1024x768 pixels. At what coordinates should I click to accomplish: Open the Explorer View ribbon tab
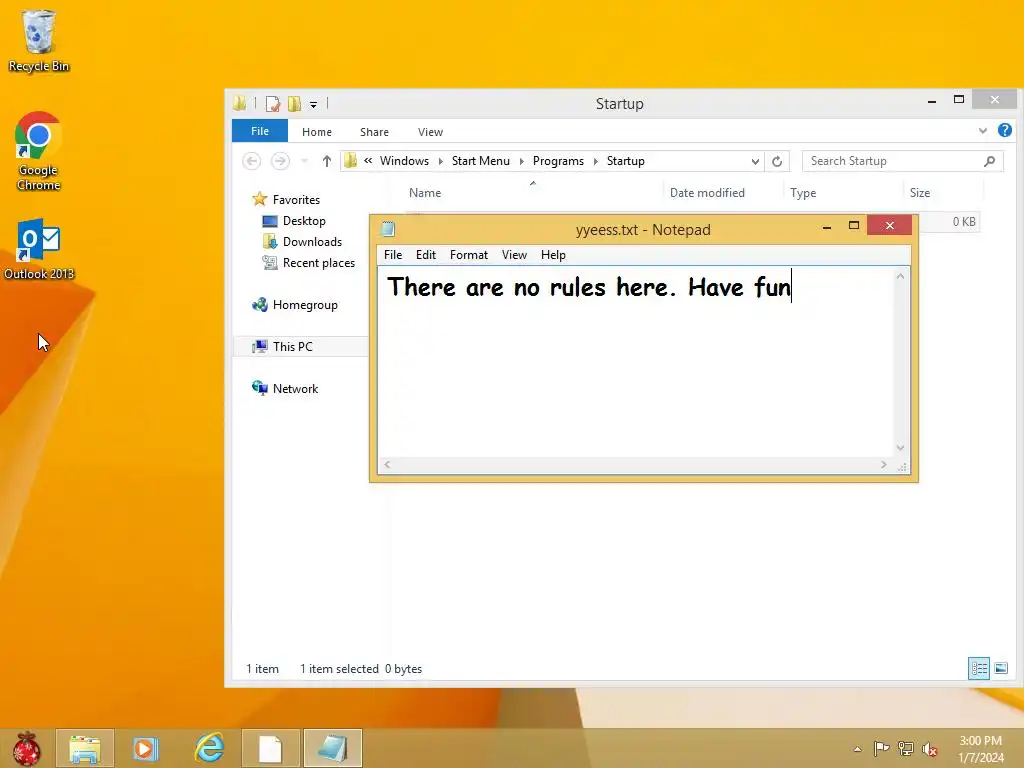[430, 131]
